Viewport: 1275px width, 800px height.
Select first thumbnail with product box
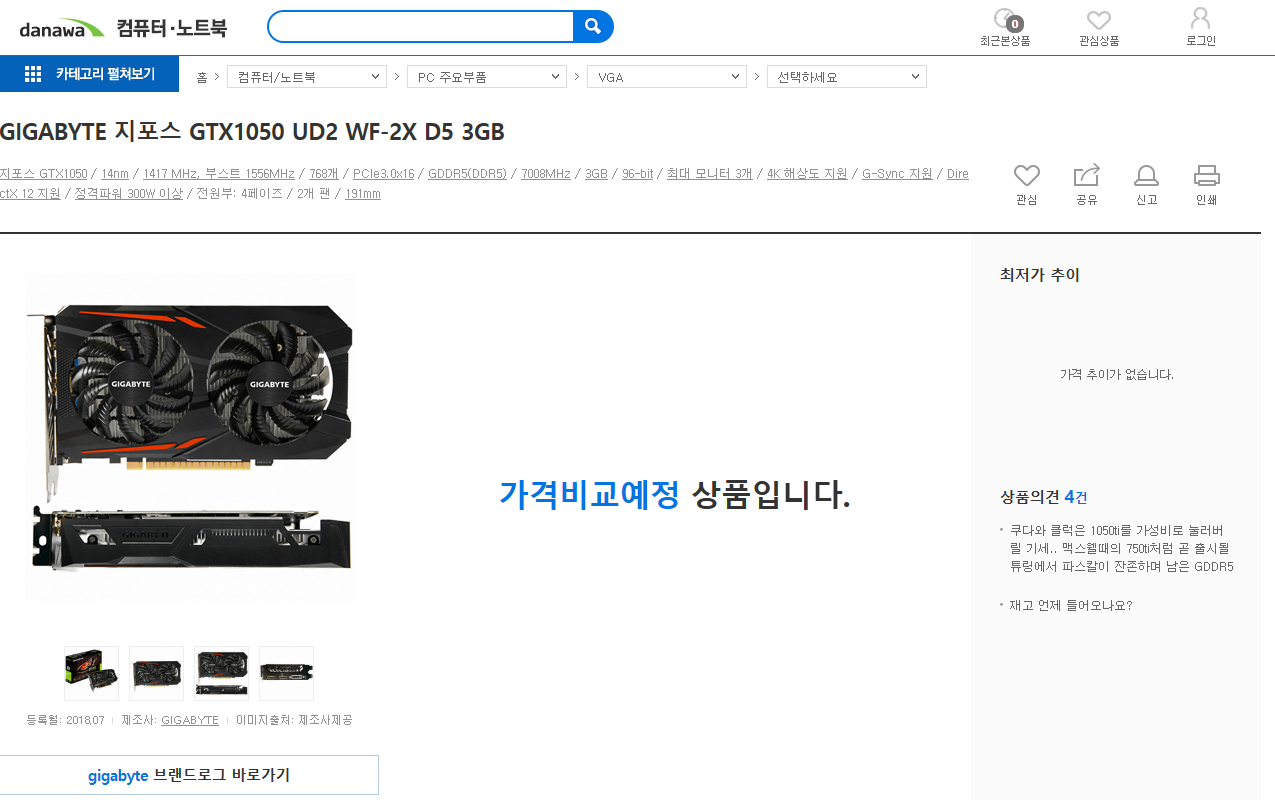coord(91,673)
